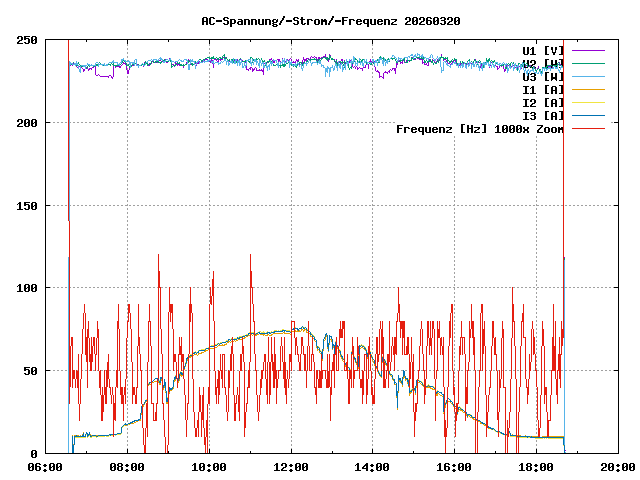Click the purple U1 legend line sample

(x=588, y=50)
